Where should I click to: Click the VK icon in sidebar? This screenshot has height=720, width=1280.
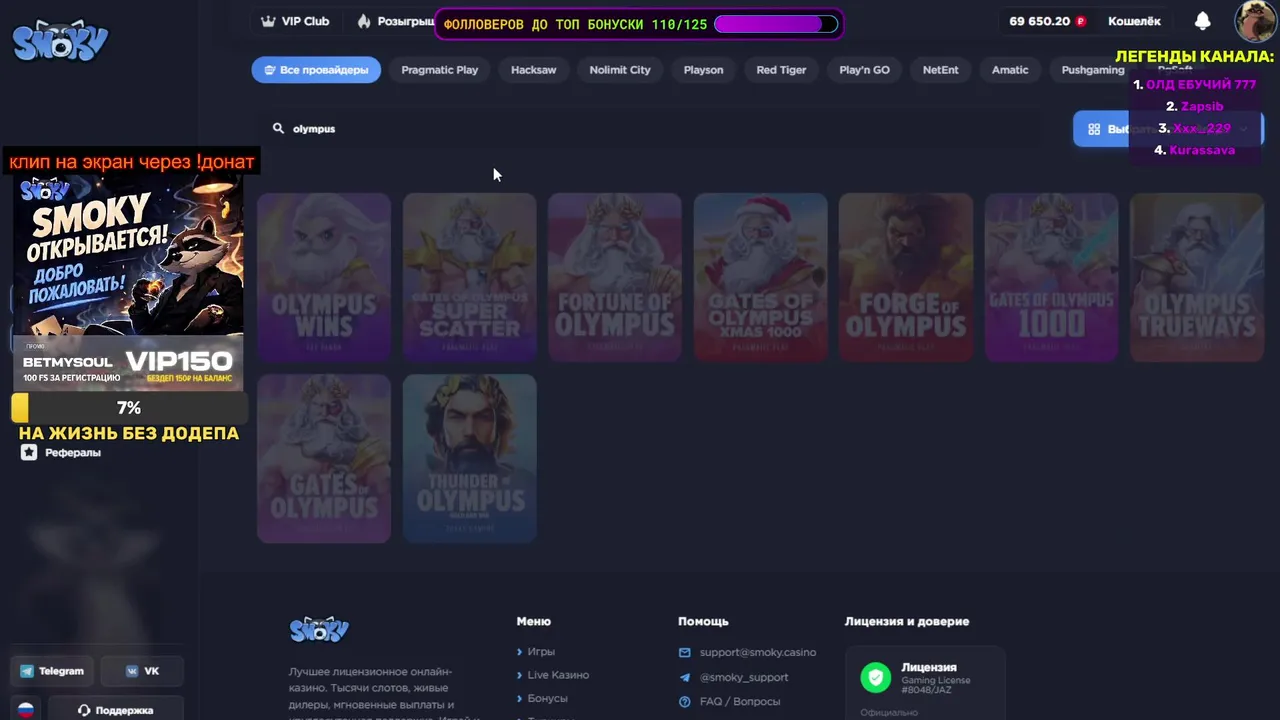[132, 671]
